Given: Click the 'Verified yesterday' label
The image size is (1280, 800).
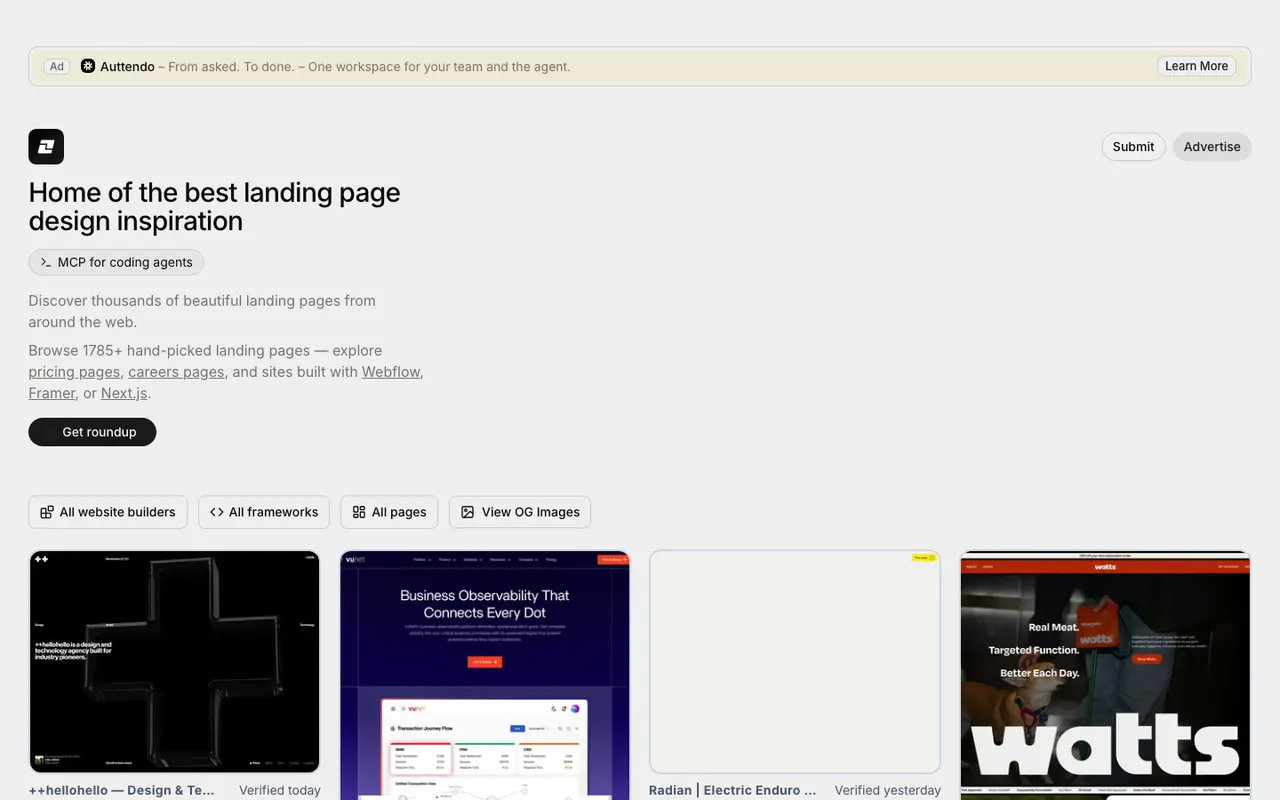Looking at the screenshot, I should click(888, 790).
